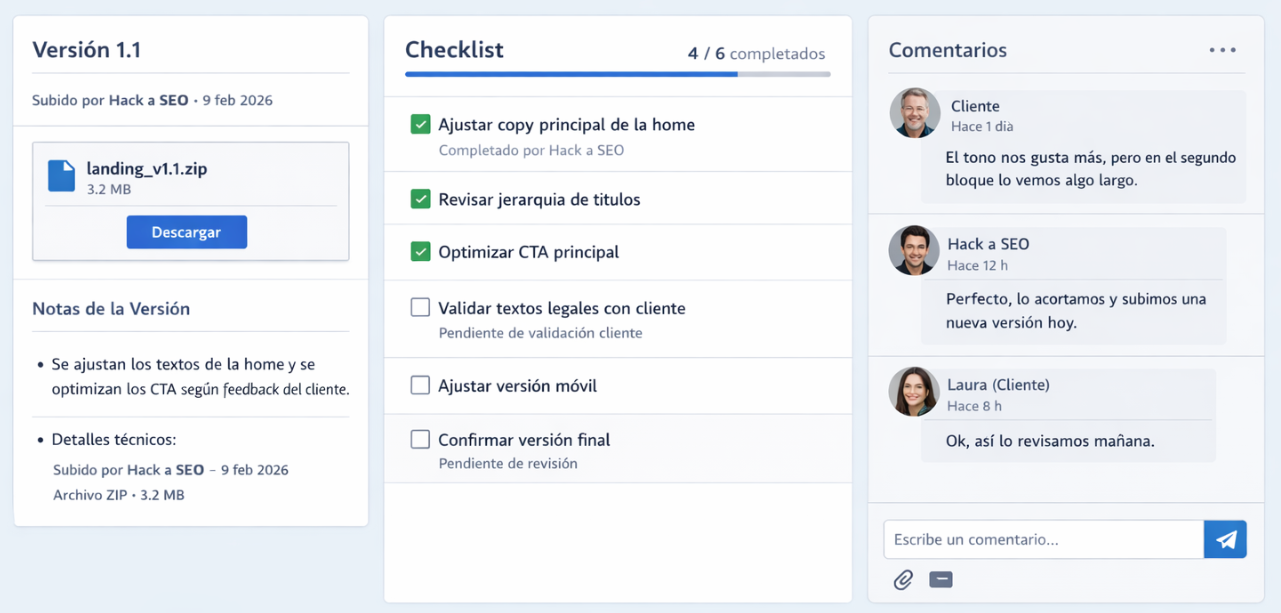
Task: Attach a file with the paperclip icon
Action: click(904, 579)
